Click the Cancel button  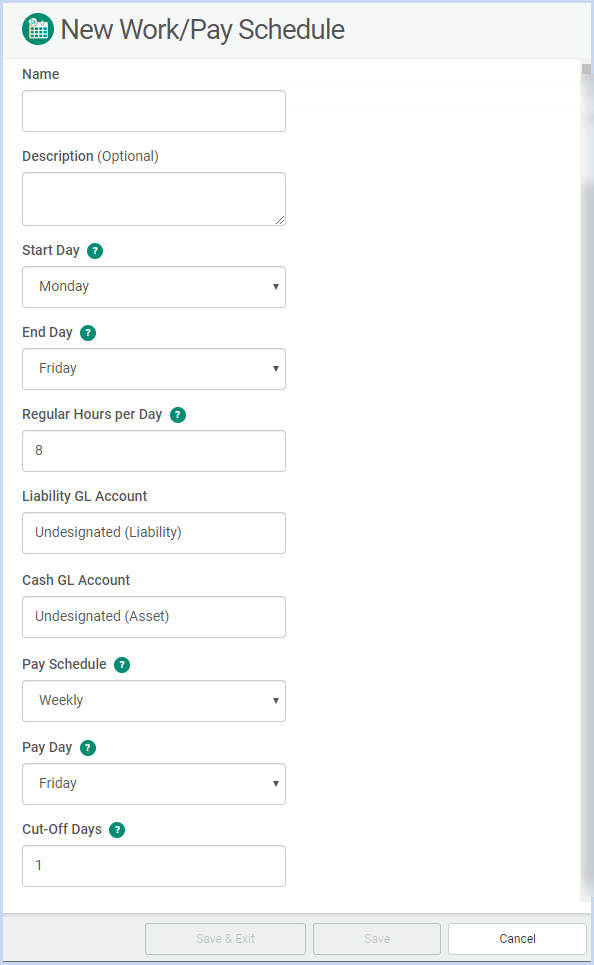(517, 939)
